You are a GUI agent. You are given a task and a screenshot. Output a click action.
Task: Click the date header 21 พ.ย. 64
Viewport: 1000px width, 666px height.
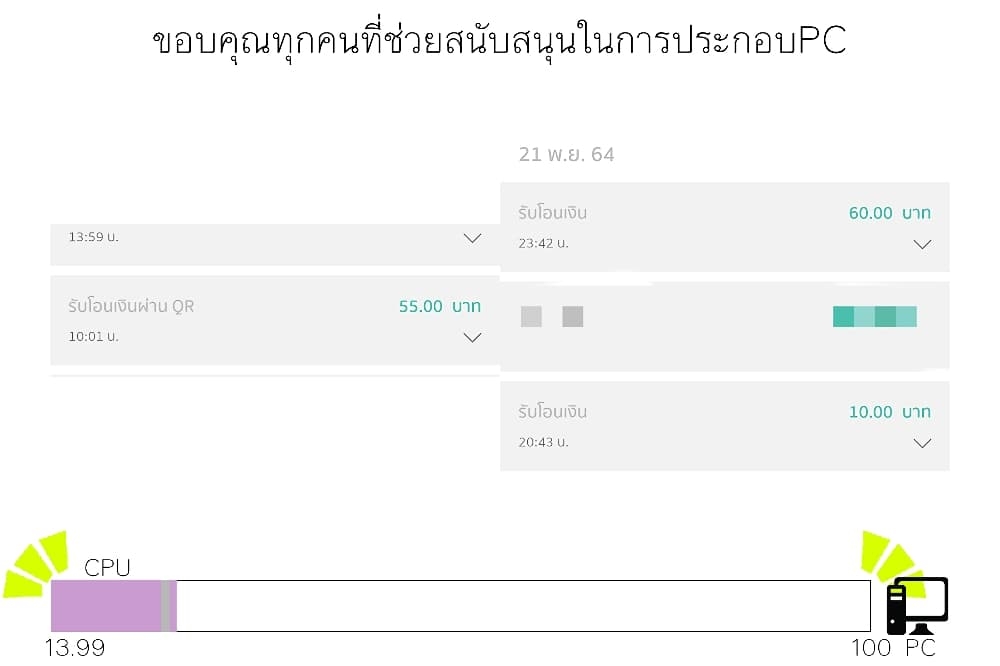(566, 155)
